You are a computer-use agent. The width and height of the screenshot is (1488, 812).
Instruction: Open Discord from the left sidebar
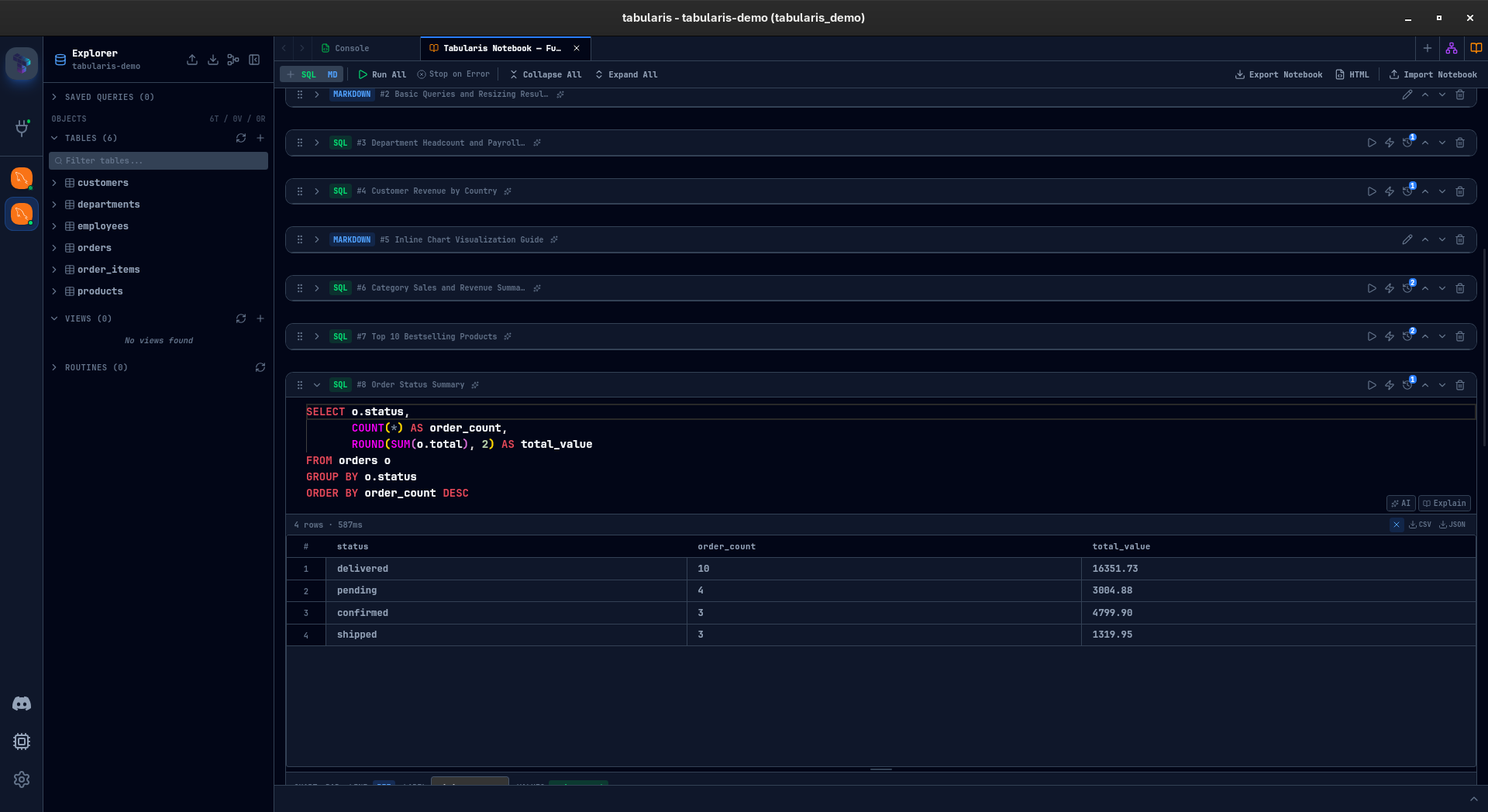(x=22, y=704)
